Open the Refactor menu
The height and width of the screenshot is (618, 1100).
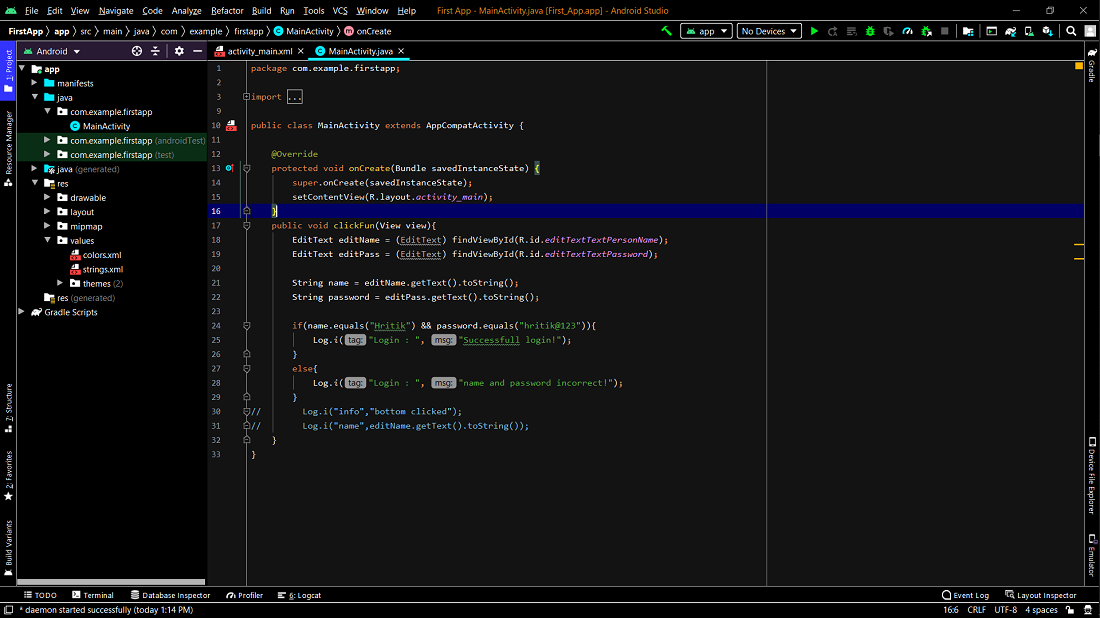pyautogui.click(x=227, y=10)
